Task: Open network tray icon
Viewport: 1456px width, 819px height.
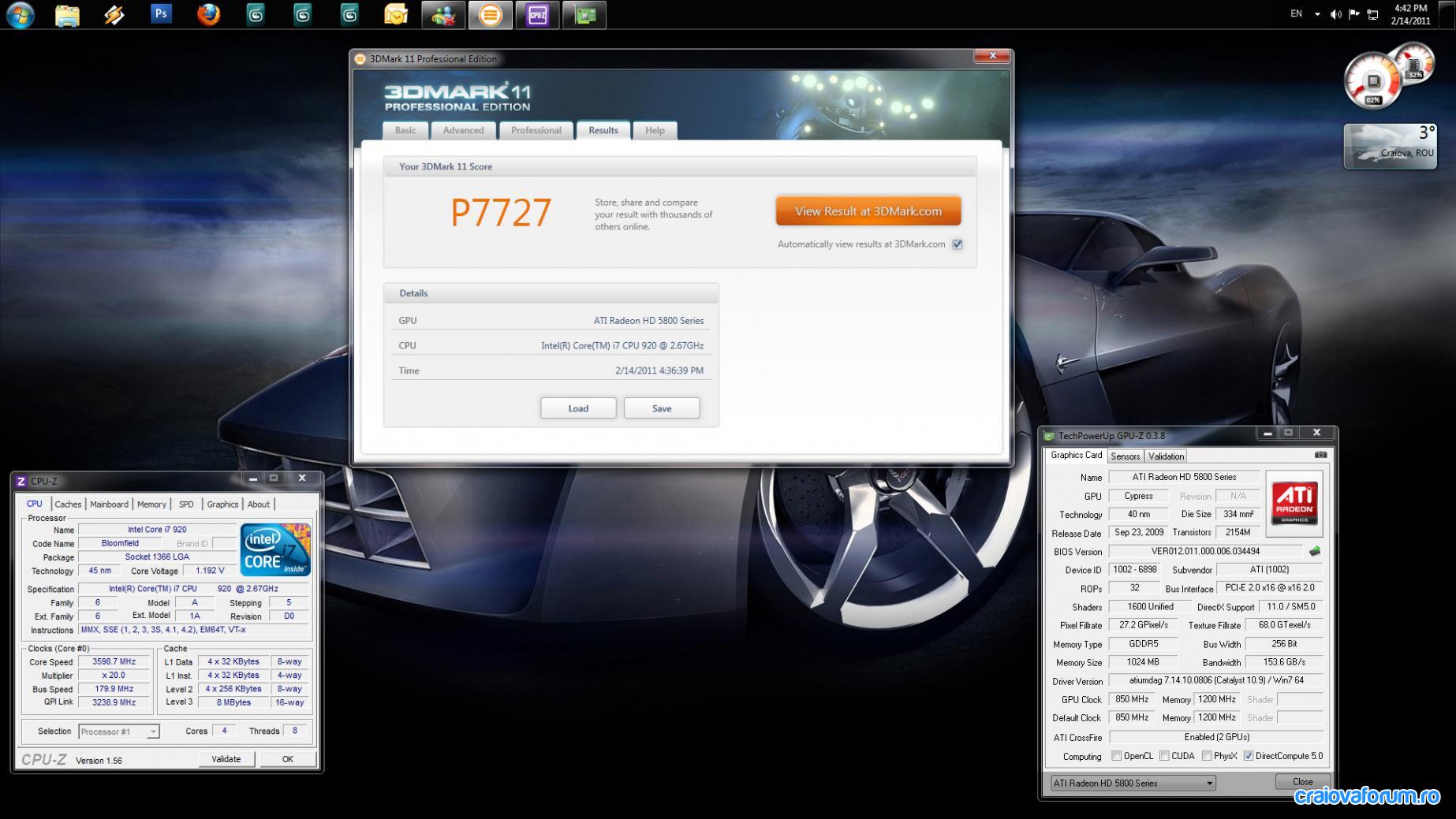Action: 1373,14
